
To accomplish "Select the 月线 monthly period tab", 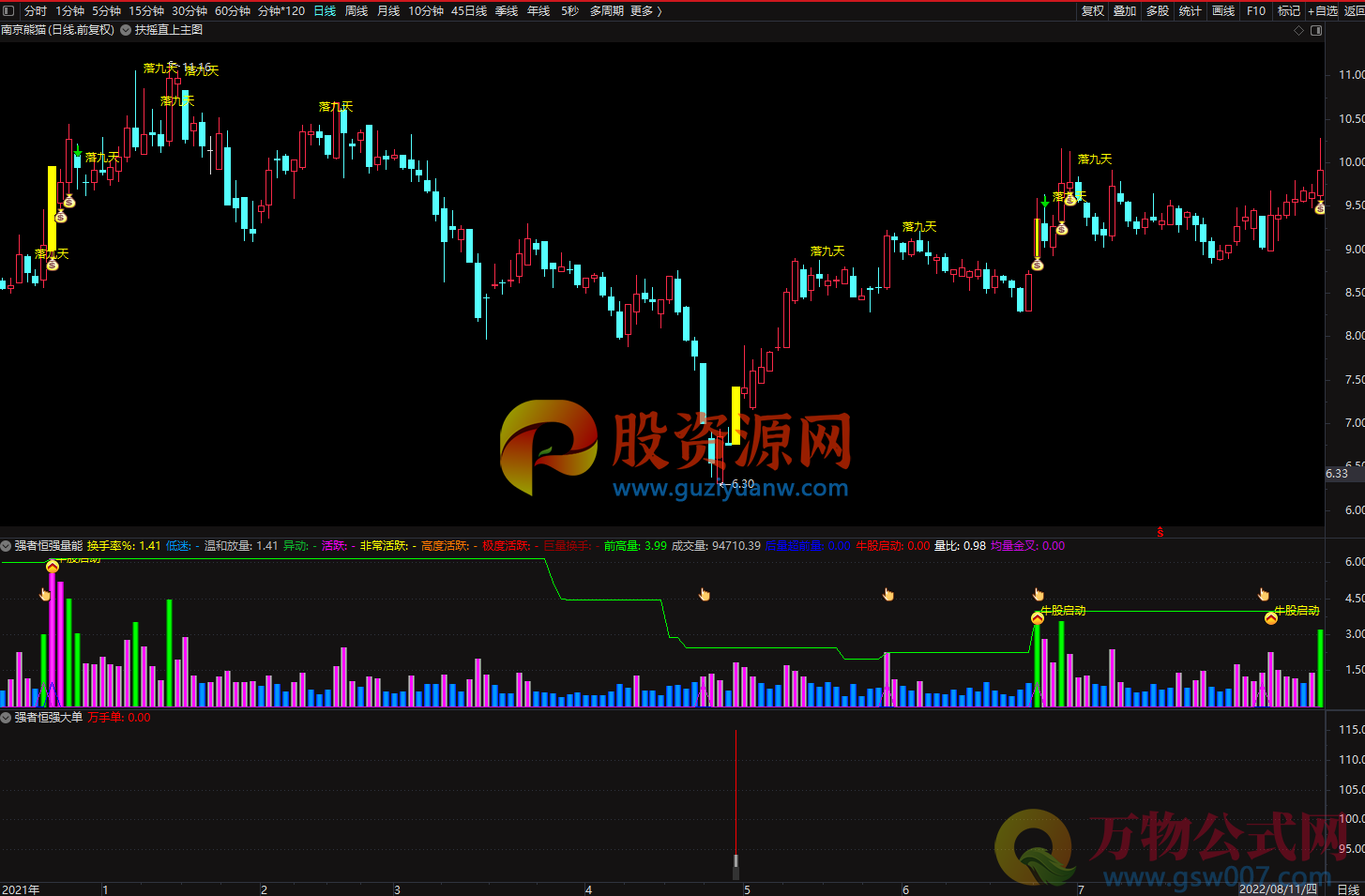I will [x=388, y=10].
